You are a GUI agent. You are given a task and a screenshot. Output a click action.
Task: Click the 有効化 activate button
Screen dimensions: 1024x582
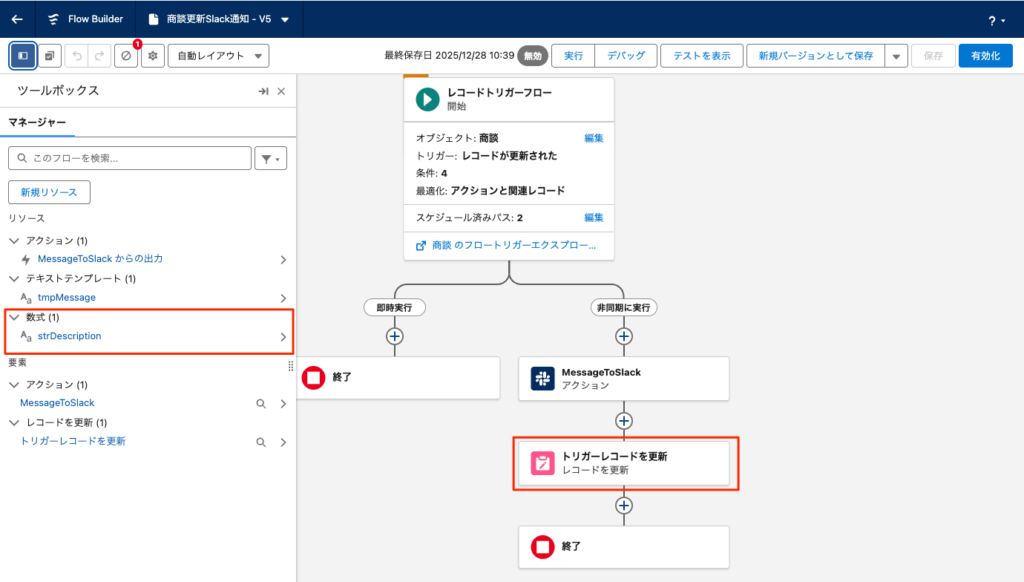[x=984, y=55]
